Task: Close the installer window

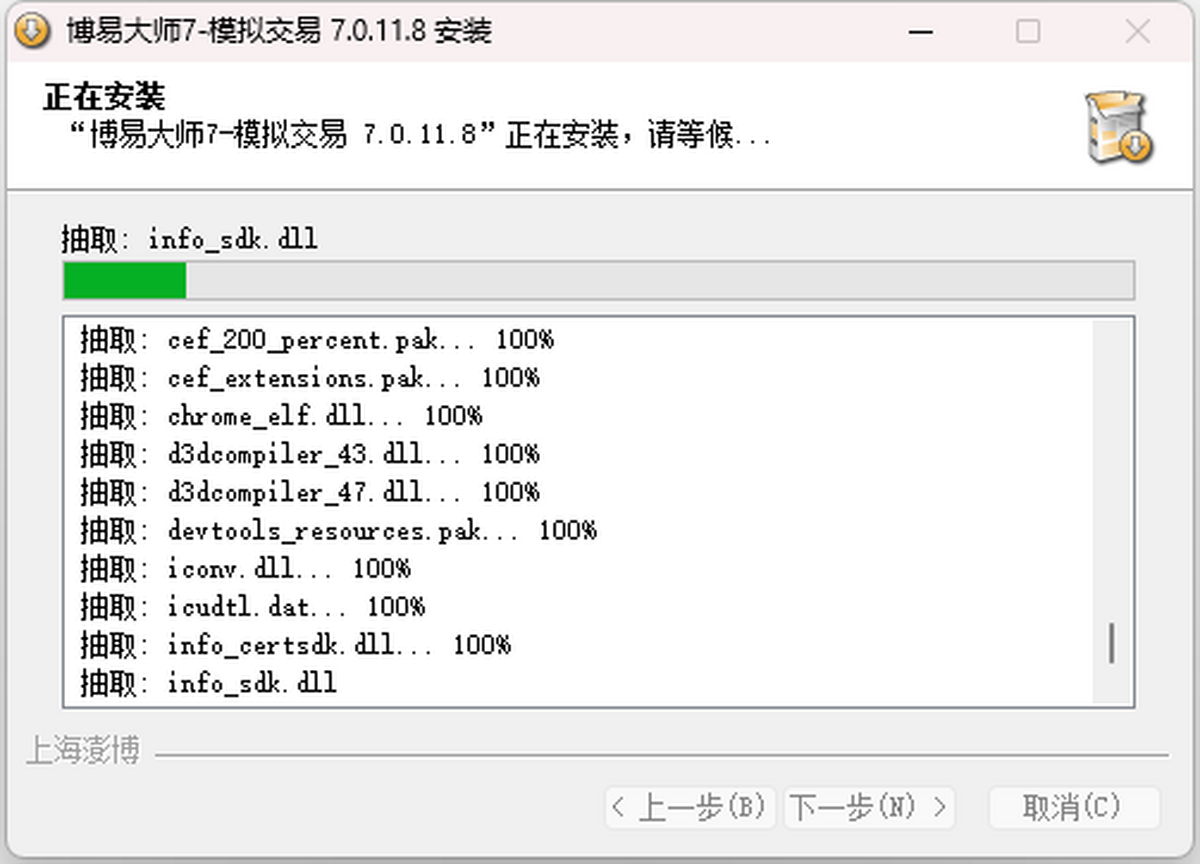Action: (x=1137, y=32)
